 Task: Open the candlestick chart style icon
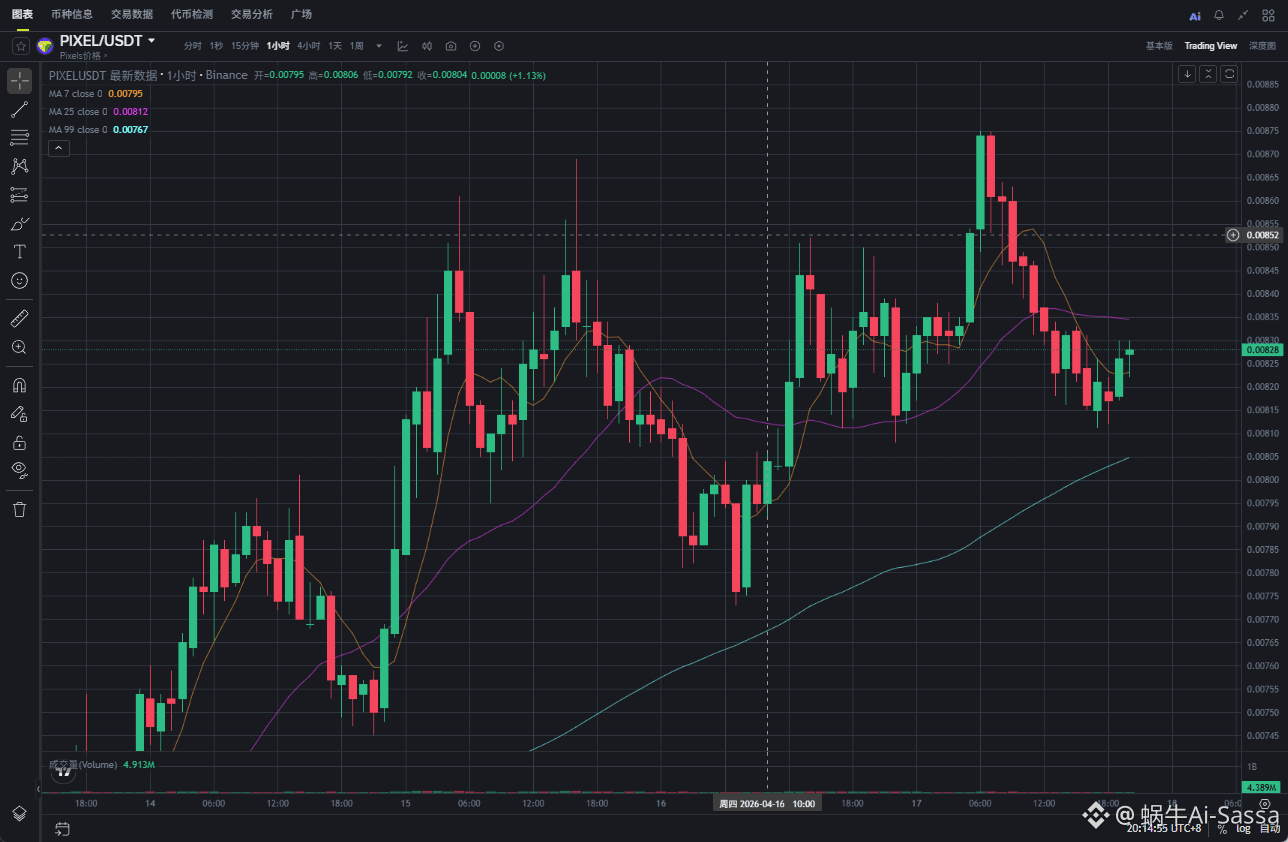pos(427,46)
